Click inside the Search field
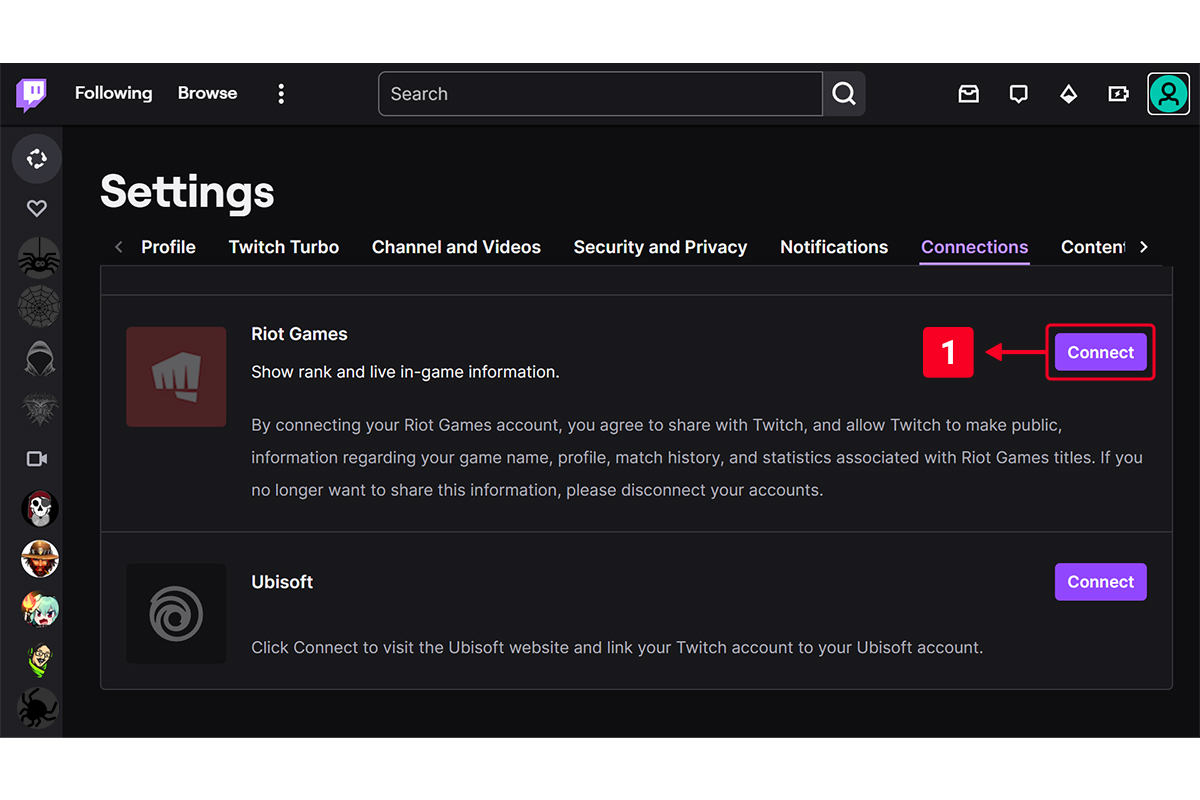Image resolution: width=1200 pixels, height=800 pixels. click(x=600, y=93)
